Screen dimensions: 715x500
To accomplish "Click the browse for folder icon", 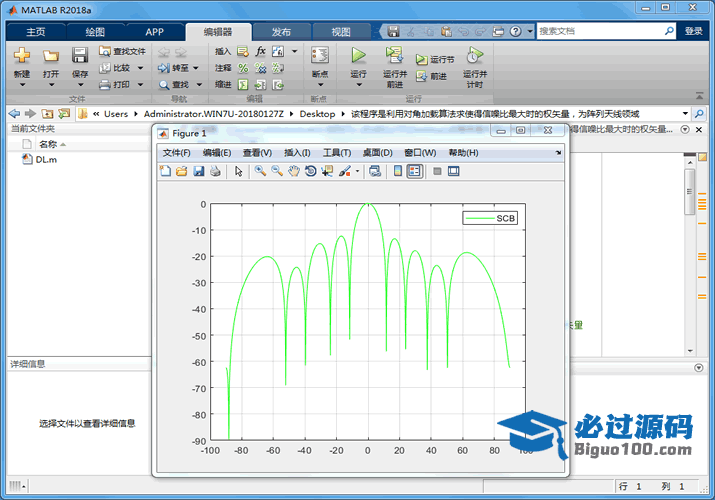I will coord(64,113).
